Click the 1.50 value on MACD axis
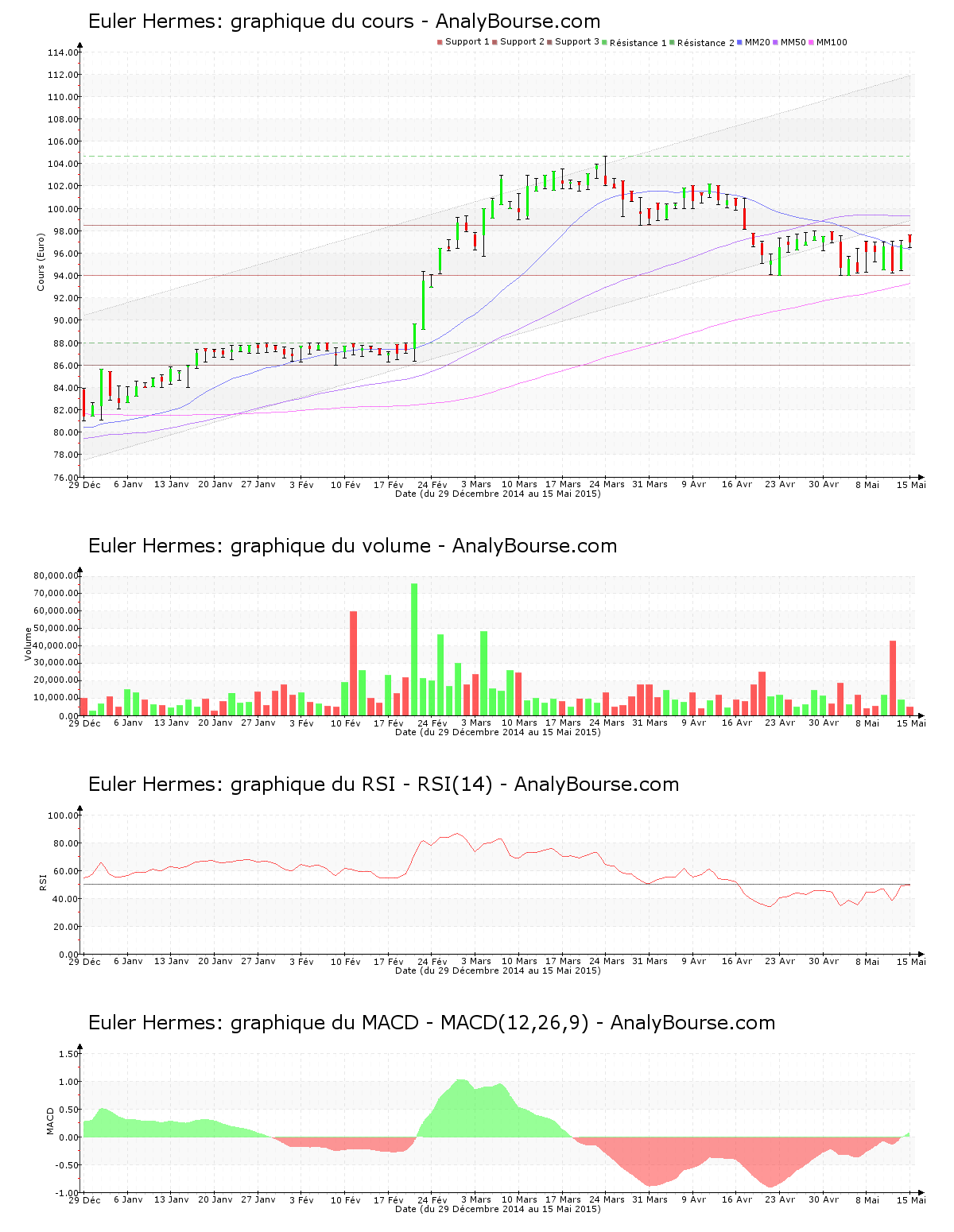This screenshot has height=1232, width=954. 70,1054
